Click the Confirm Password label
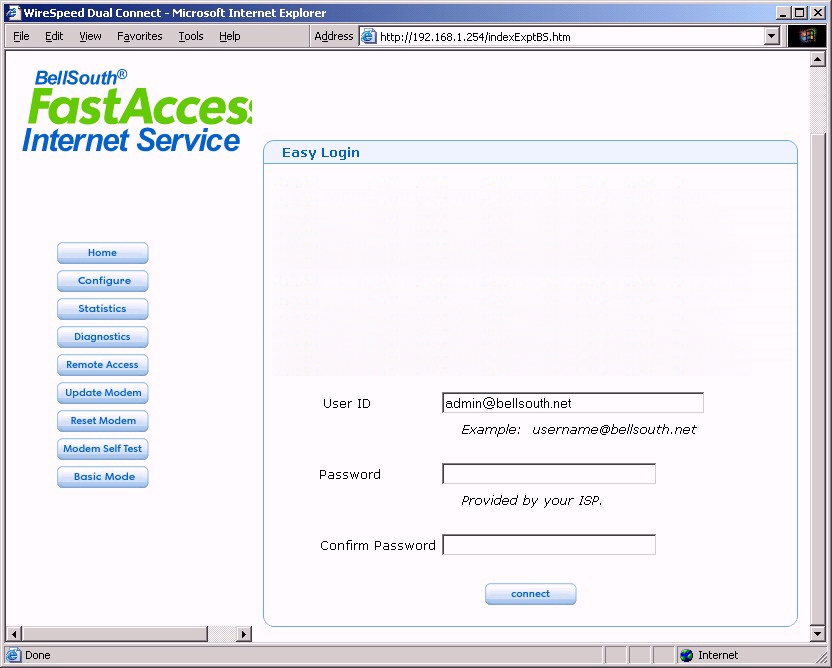The height and width of the screenshot is (668, 832). [x=378, y=545]
